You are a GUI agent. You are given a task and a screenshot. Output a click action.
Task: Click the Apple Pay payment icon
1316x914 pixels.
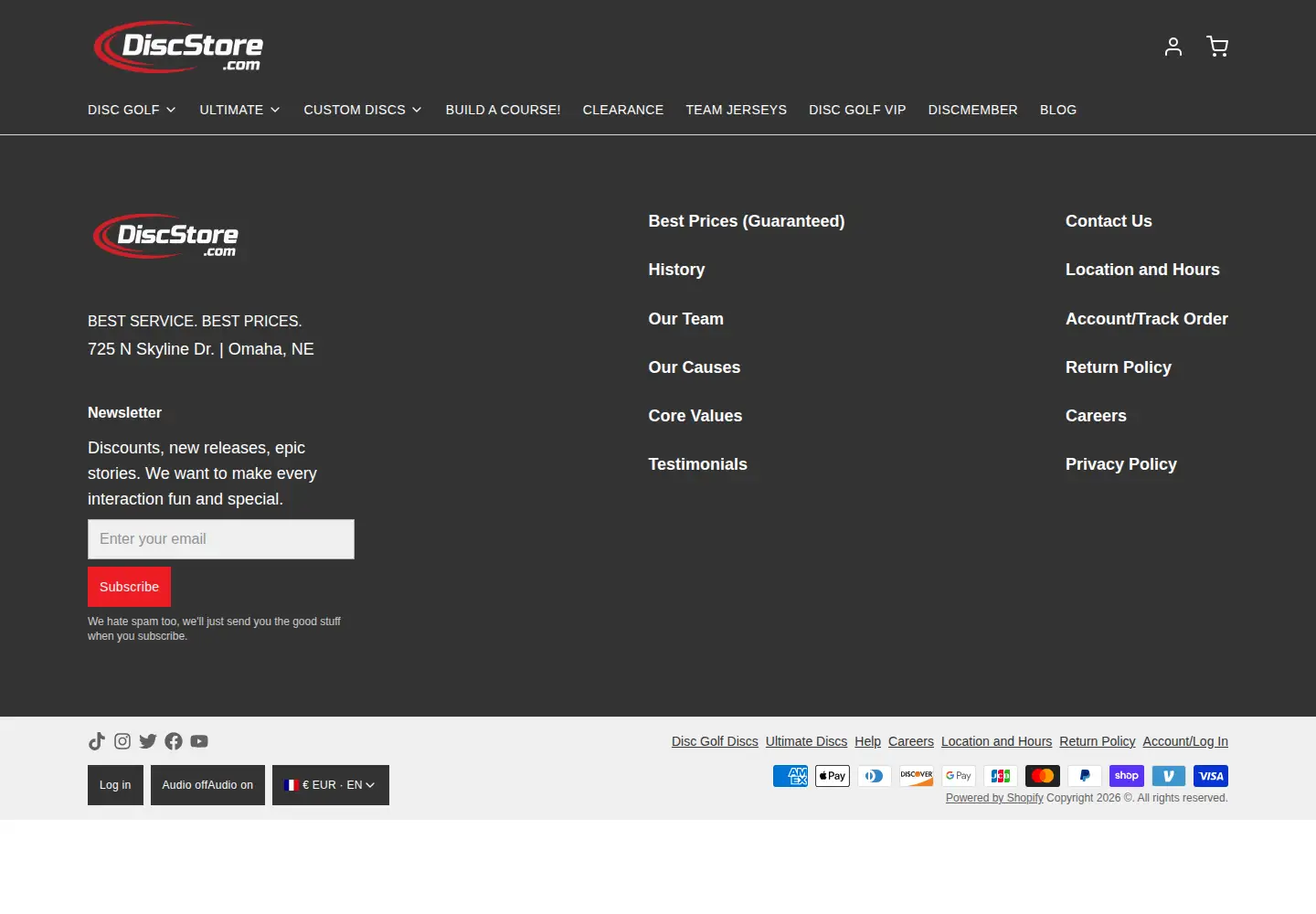point(833,776)
